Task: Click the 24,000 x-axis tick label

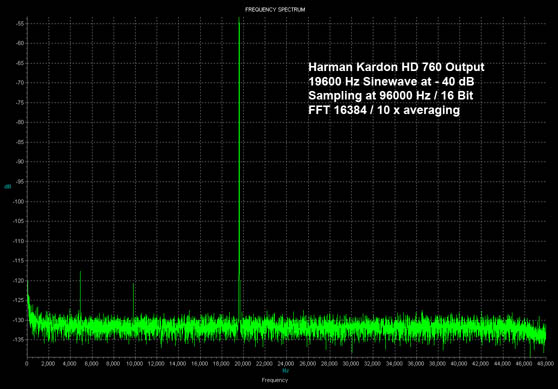Action: [x=286, y=364]
